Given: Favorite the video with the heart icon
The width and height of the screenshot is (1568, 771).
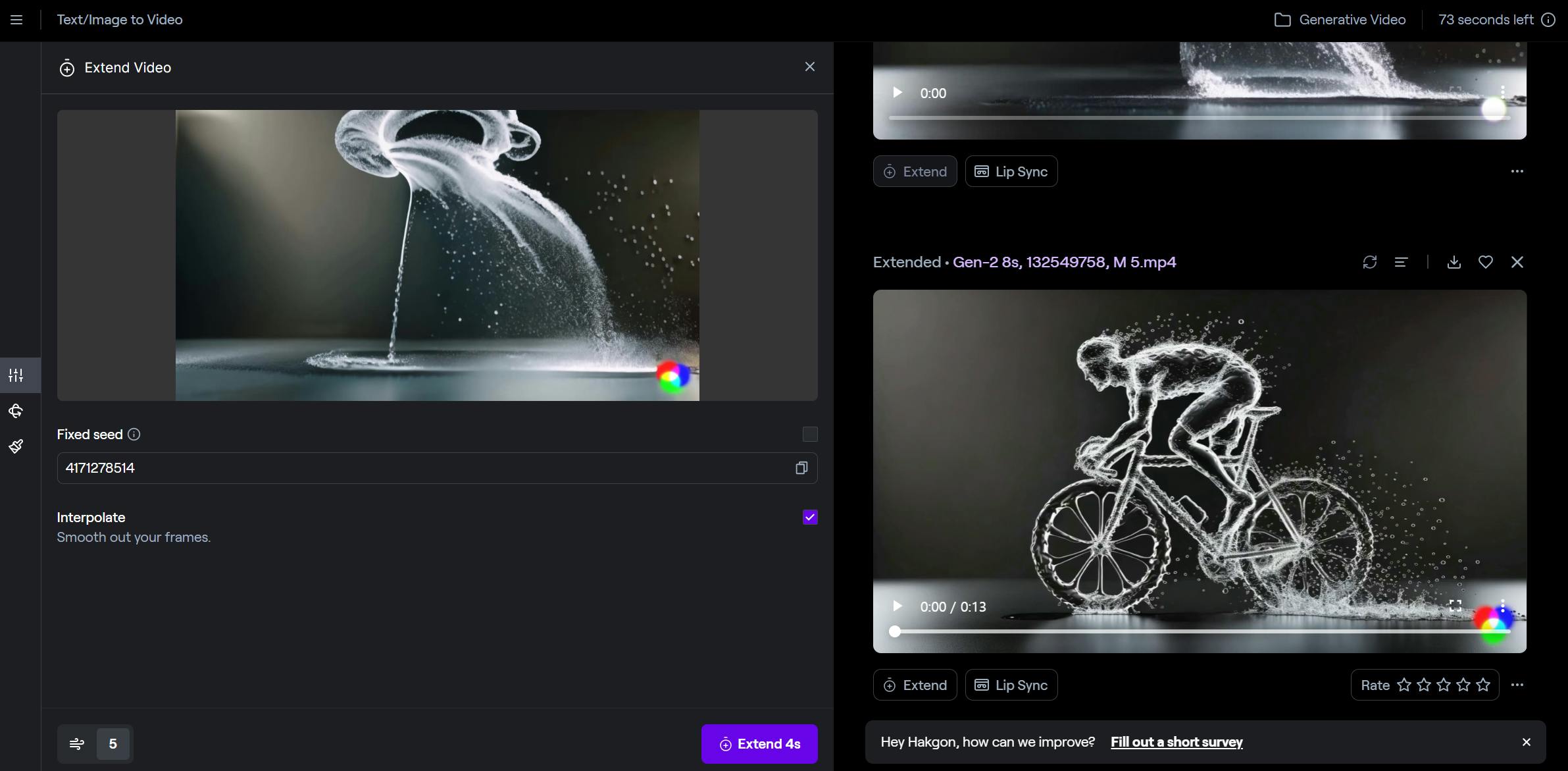Looking at the screenshot, I should pyautogui.click(x=1486, y=262).
